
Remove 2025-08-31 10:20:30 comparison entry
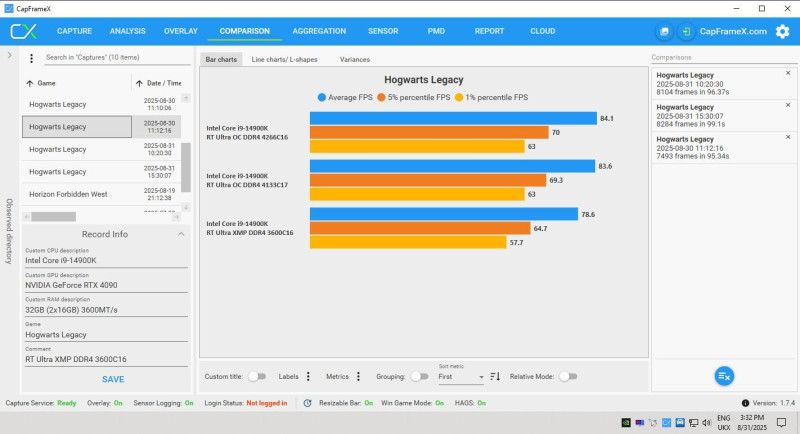coord(788,73)
